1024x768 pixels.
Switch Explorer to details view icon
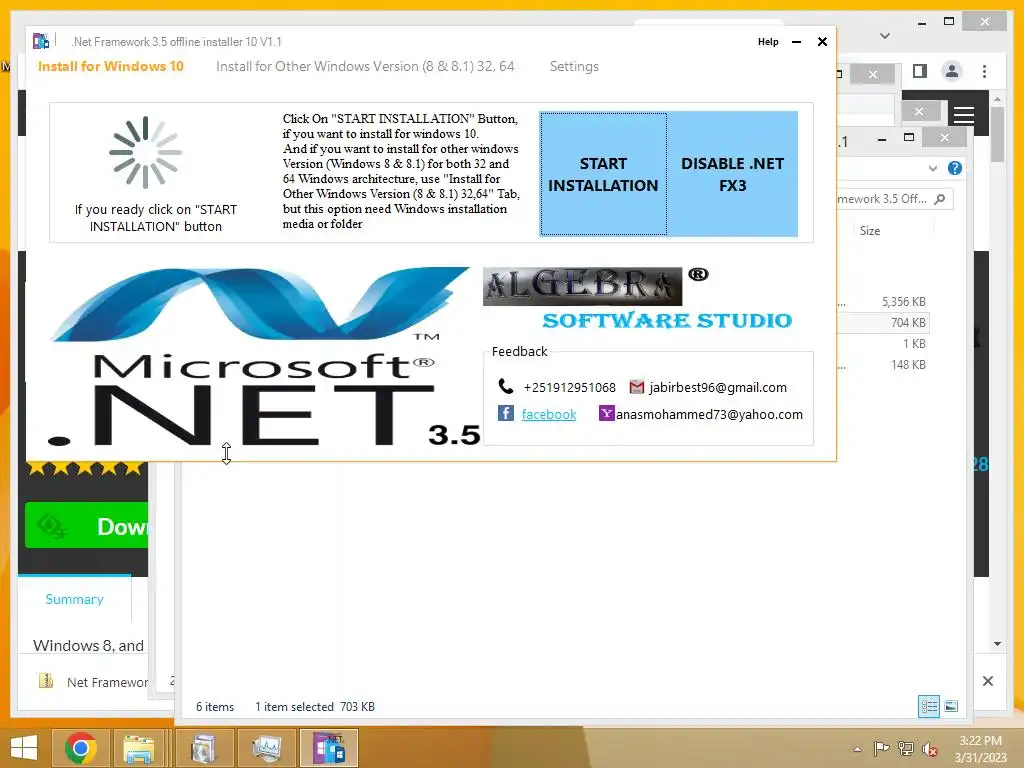point(929,706)
